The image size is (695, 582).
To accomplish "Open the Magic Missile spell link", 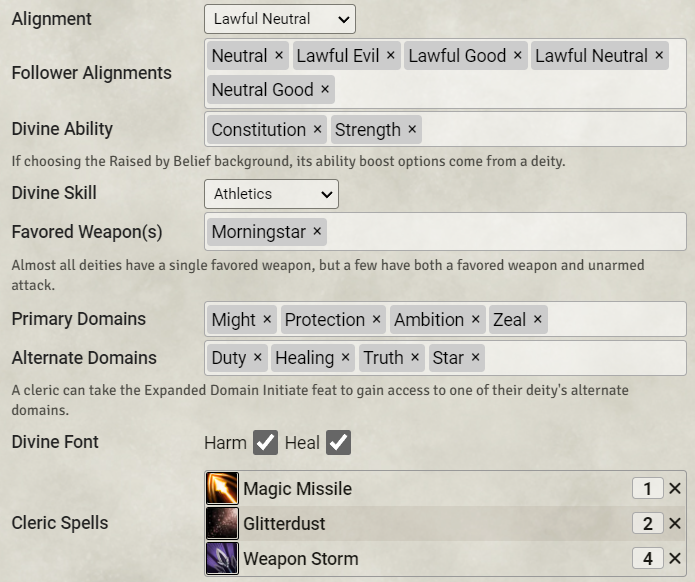I will pos(297,489).
